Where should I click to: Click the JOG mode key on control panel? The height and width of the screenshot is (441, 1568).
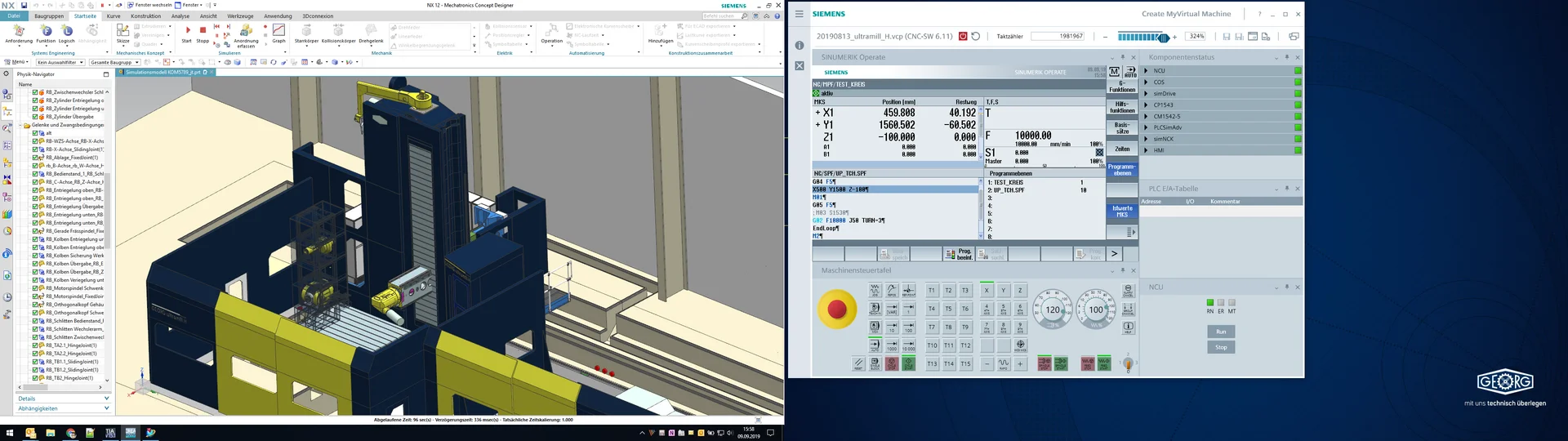875,290
